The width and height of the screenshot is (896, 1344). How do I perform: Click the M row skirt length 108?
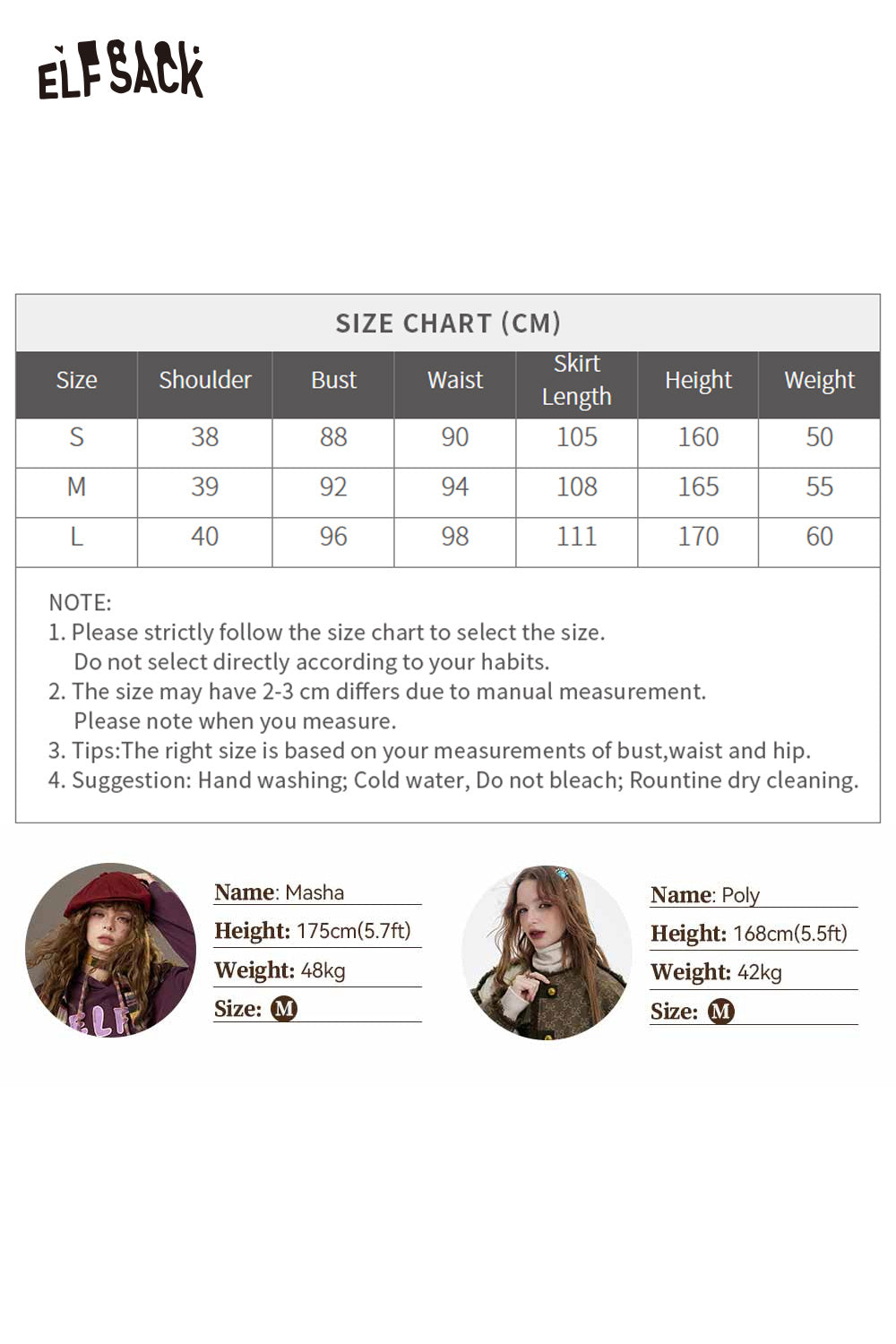click(577, 487)
